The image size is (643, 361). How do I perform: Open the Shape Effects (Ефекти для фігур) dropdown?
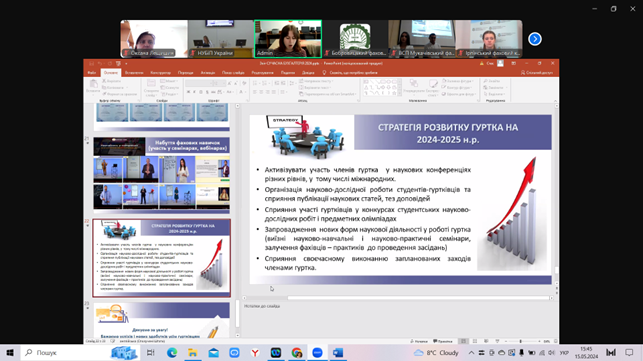pos(459,94)
